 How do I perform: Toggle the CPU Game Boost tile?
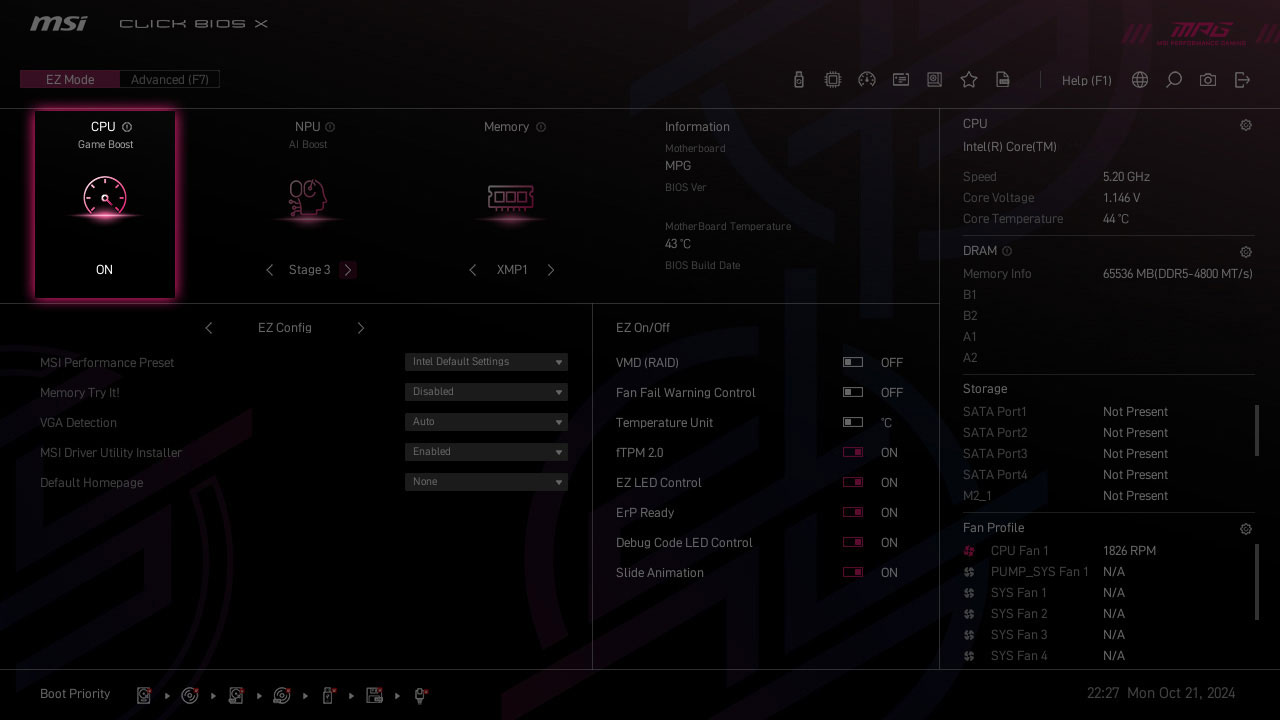[105, 205]
